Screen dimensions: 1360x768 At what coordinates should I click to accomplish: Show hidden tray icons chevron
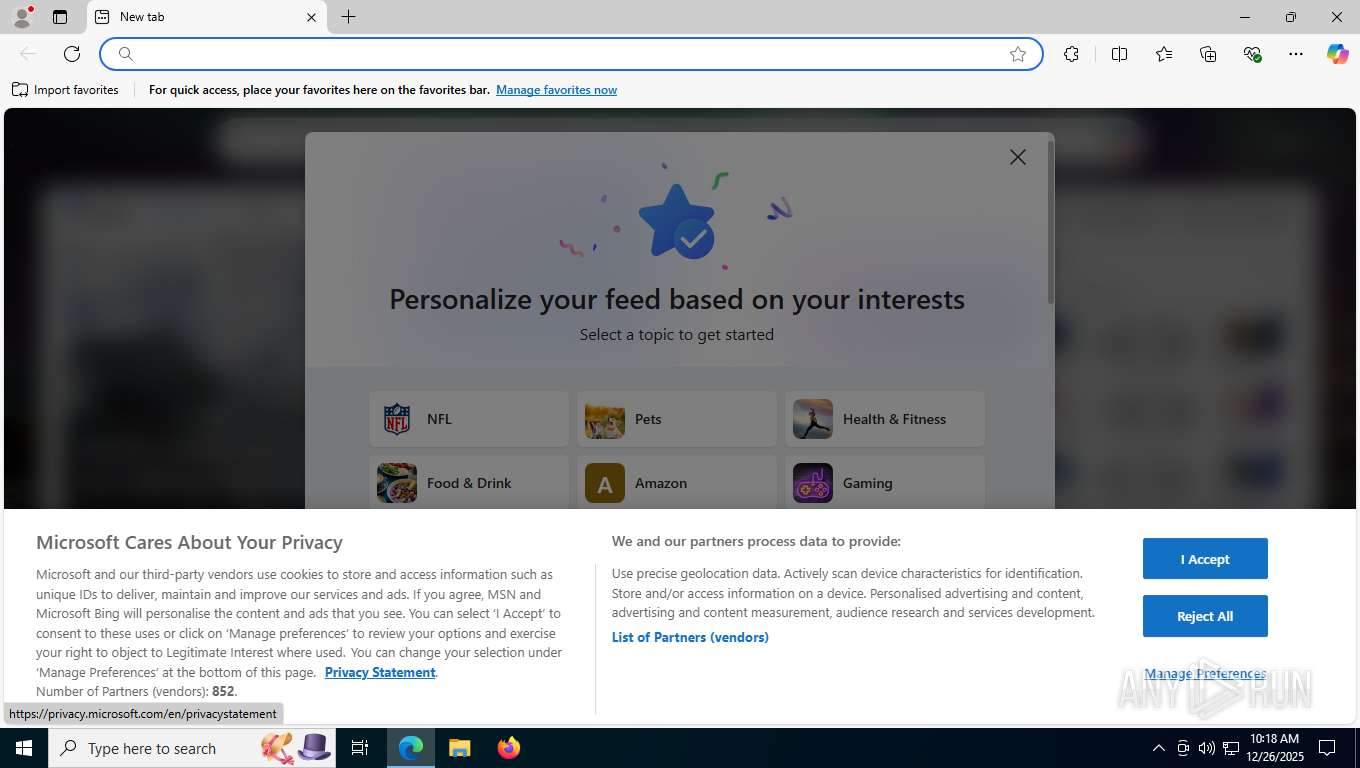[x=1158, y=748]
